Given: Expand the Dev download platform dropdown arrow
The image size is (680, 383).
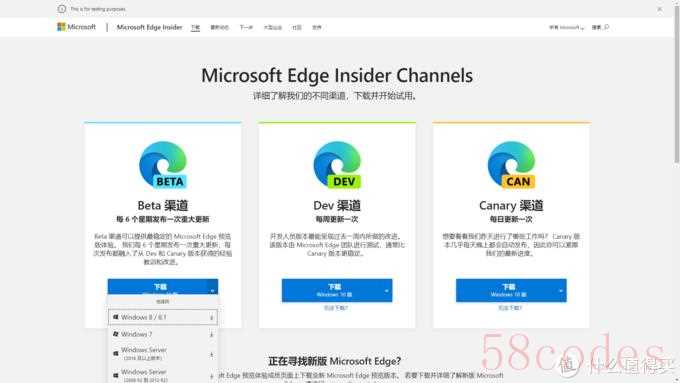Looking at the screenshot, I should pos(386,291).
